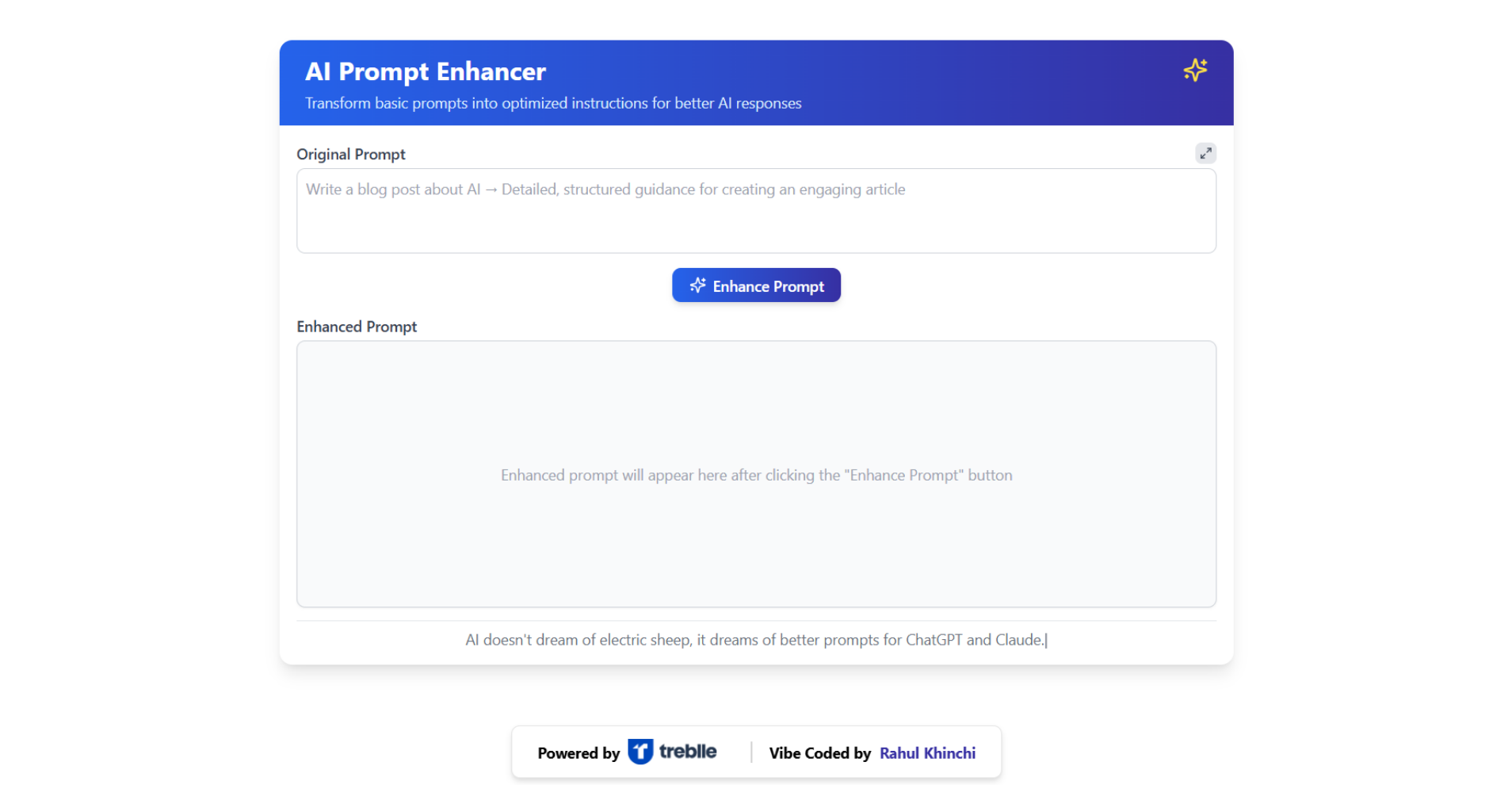Click the Original Prompt label
This screenshot has height=785, width=1512.
click(350, 154)
